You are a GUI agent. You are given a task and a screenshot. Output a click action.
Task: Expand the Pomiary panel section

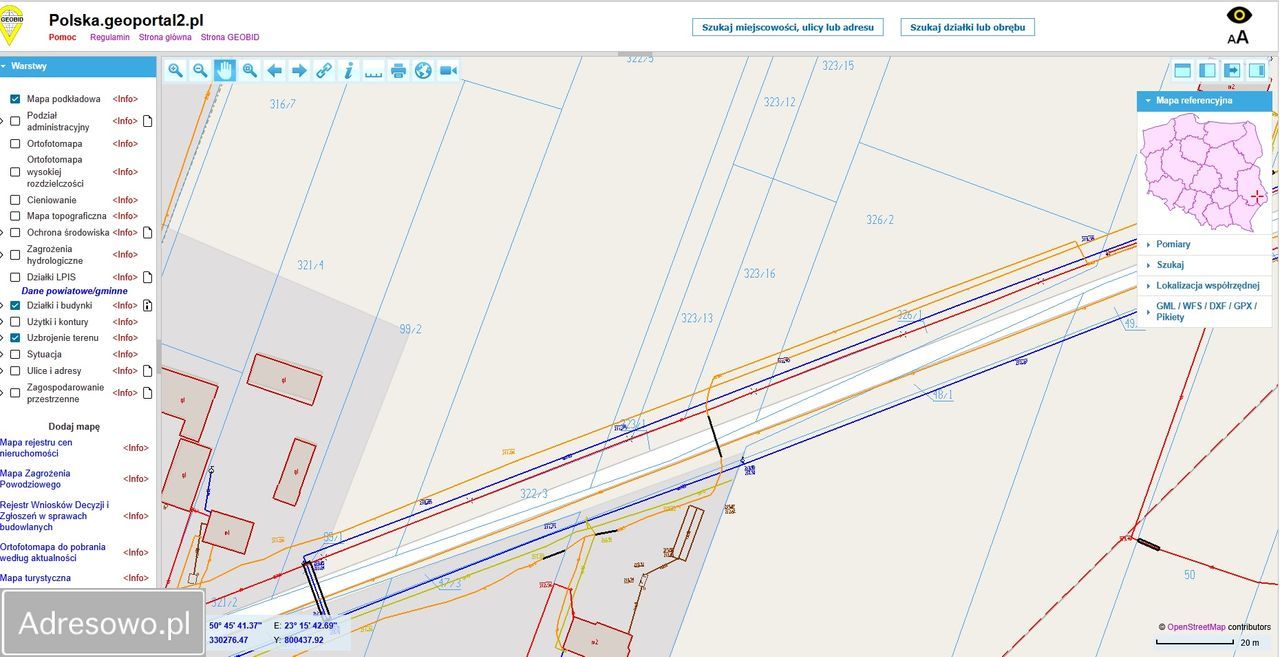tap(1173, 244)
